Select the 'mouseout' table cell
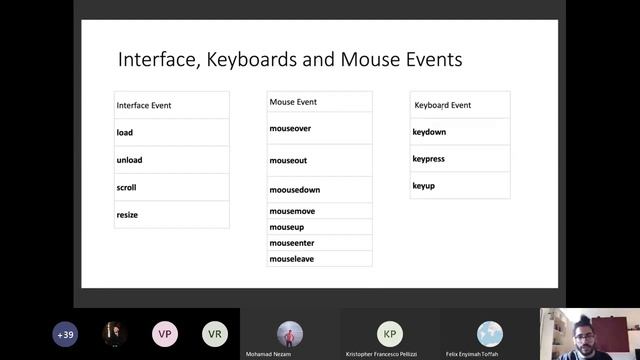 320,160
